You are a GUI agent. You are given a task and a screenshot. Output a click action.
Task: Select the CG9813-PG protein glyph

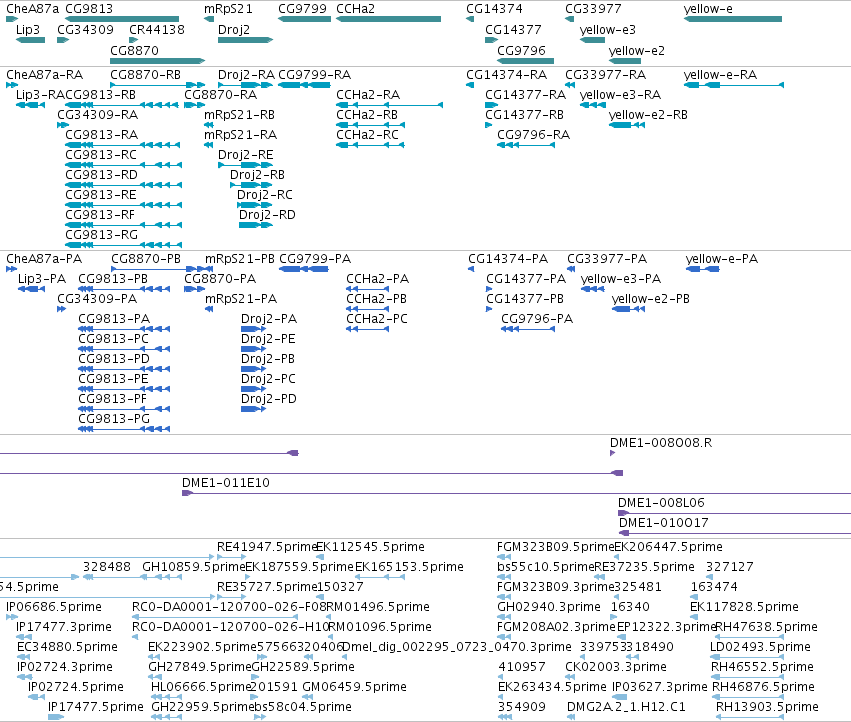(124, 429)
